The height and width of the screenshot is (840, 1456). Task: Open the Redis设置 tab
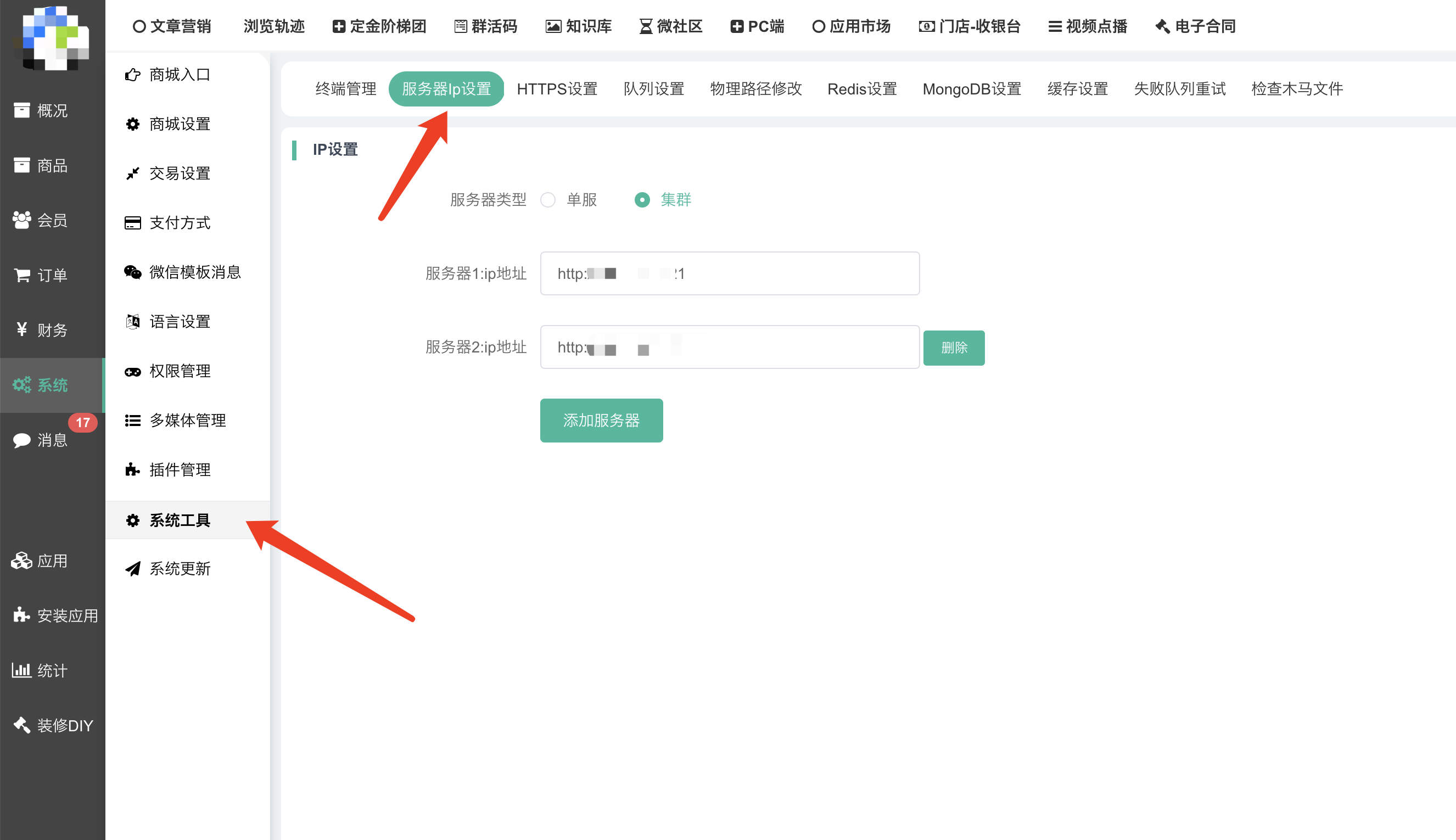(x=862, y=89)
